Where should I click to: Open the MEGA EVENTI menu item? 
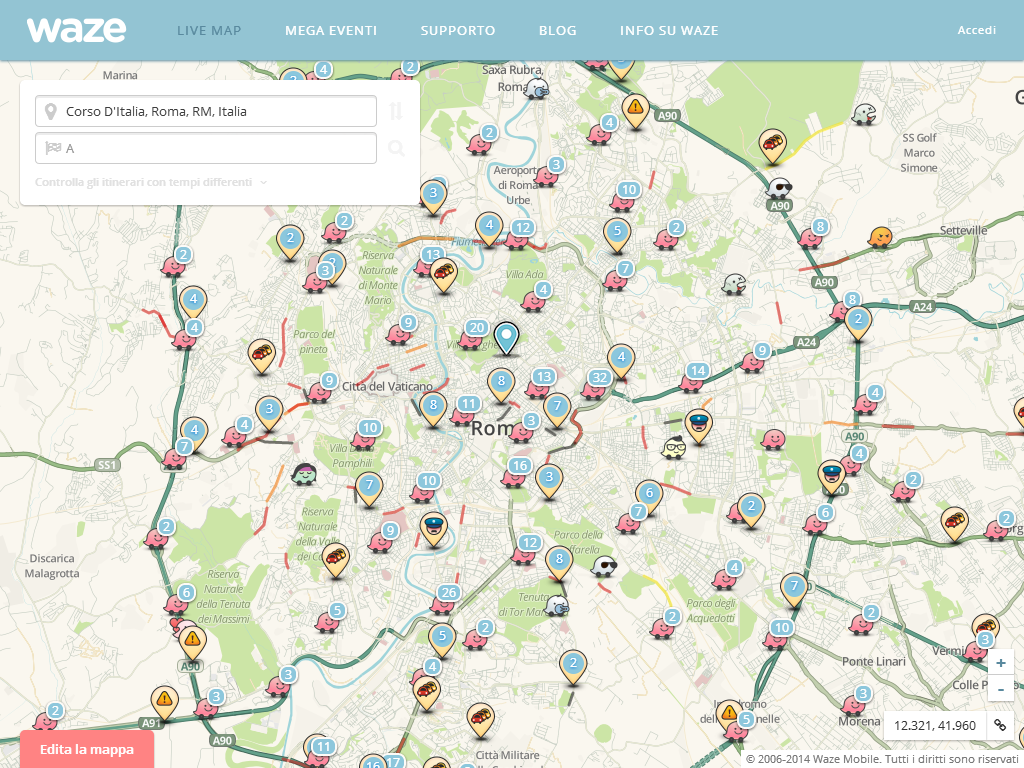click(331, 31)
